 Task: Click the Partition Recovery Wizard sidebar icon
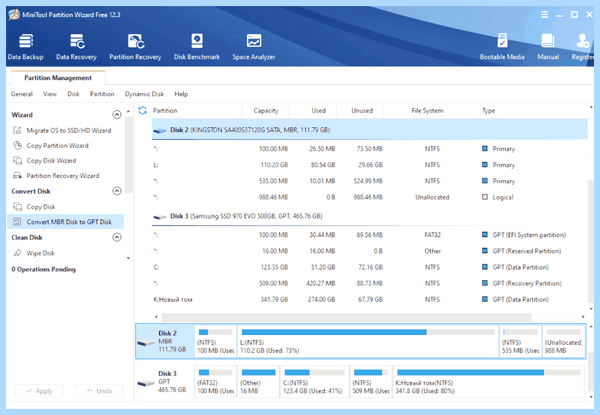click(17, 176)
